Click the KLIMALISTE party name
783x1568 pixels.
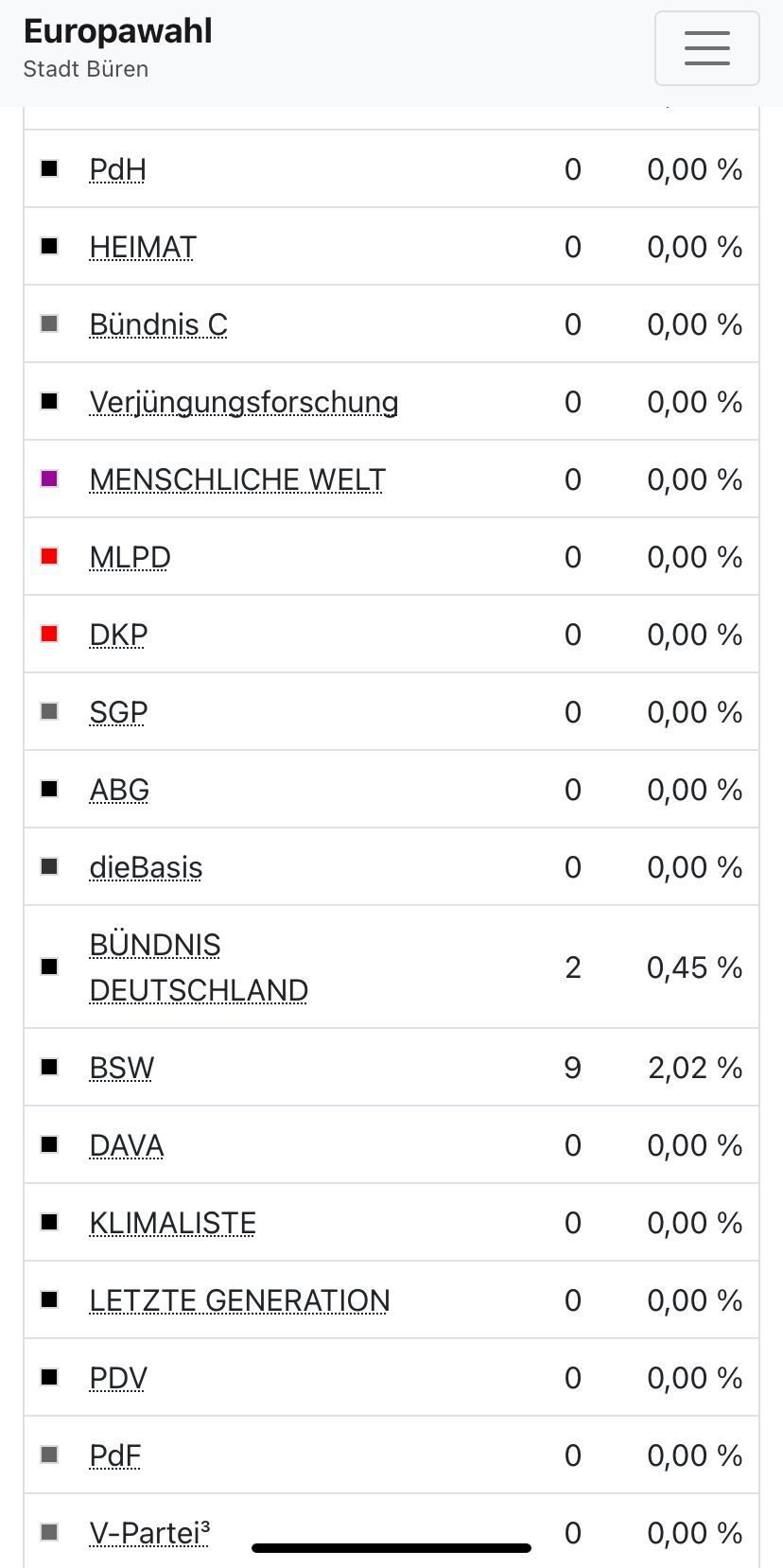coord(173,1223)
